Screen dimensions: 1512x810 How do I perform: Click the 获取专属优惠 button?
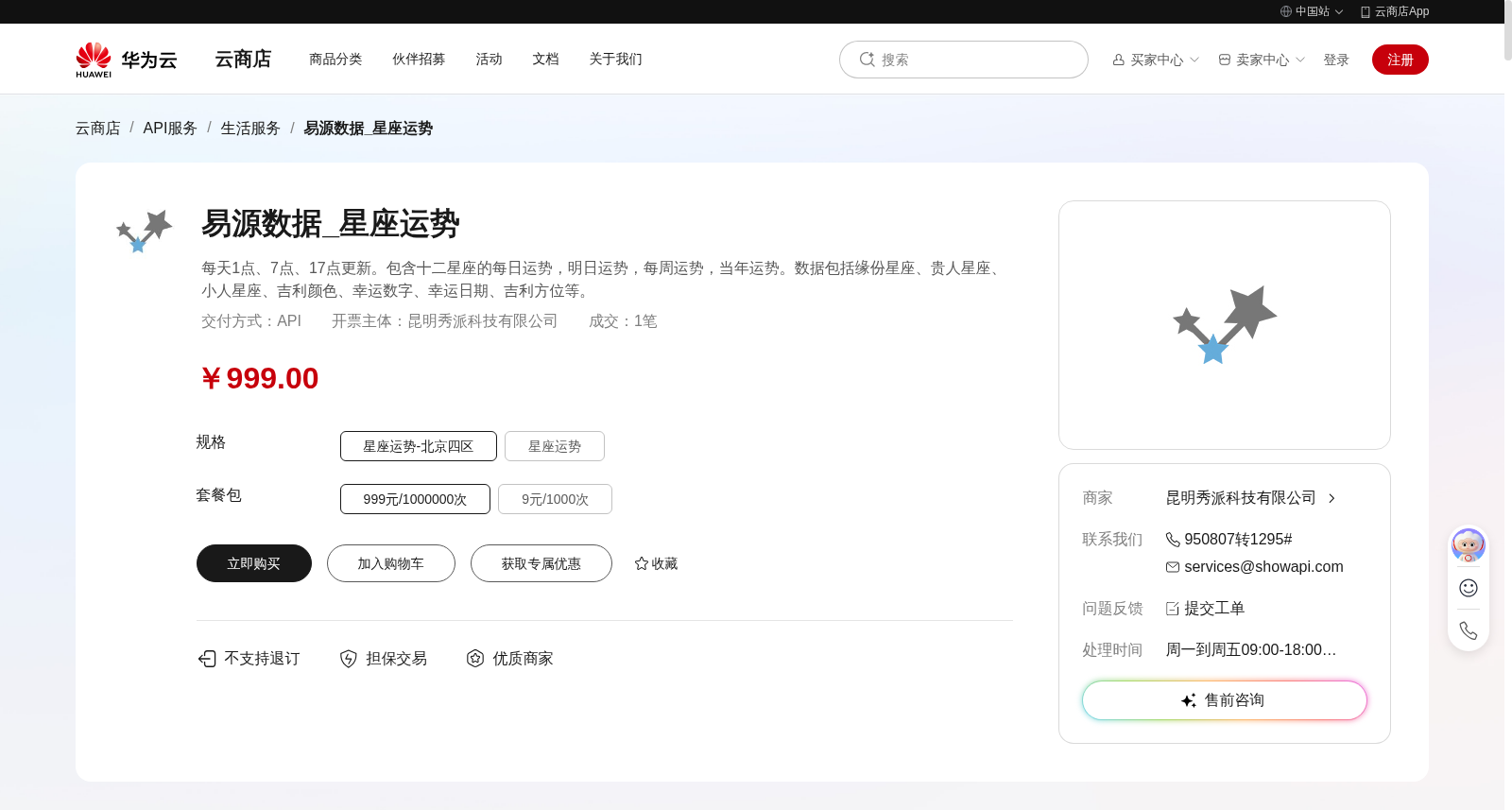541,563
